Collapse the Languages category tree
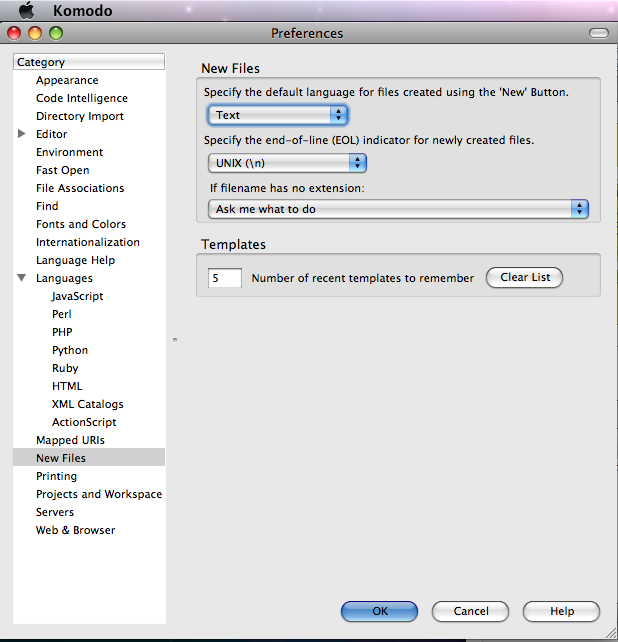Viewport: 618px width, 642px height. pyautogui.click(x=22, y=278)
